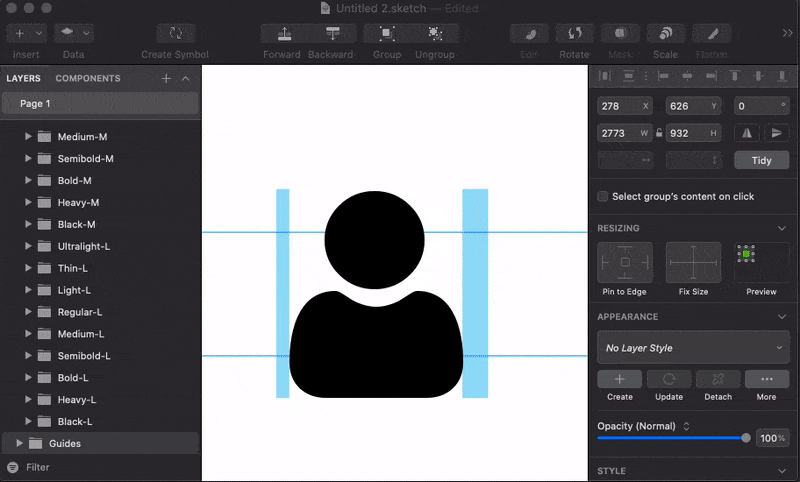This screenshot has height=482, width=800.
Task: Click the Detach style button
Action: coord(717,380)
